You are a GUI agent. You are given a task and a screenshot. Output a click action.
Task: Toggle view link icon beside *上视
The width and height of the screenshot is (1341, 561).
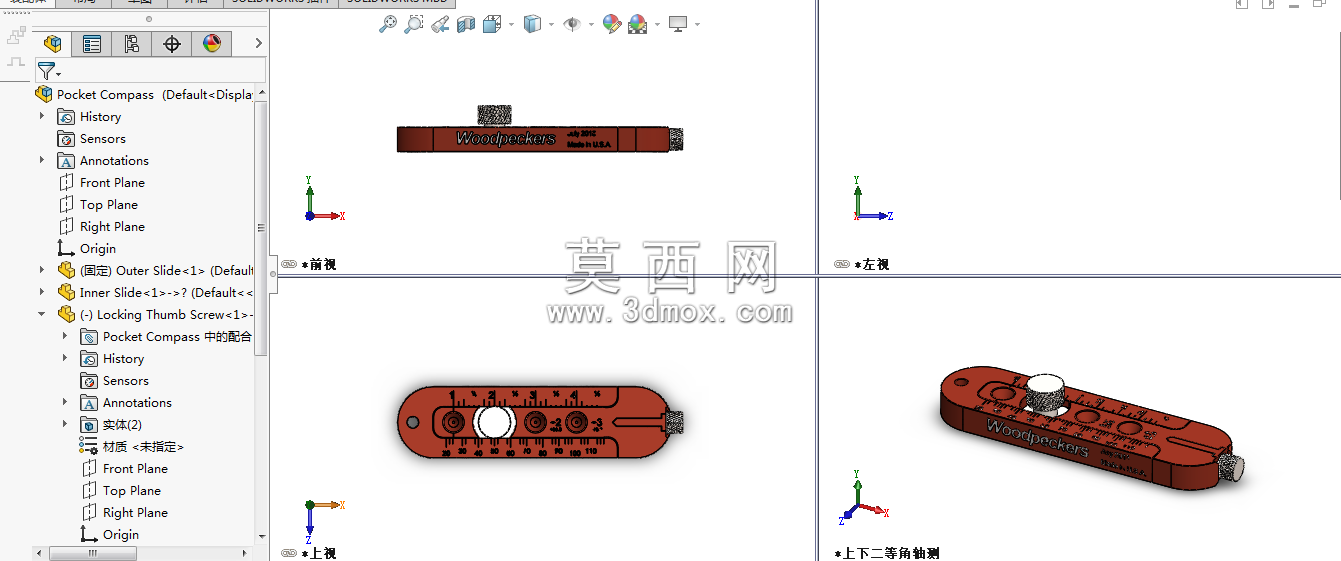pyautogui.click(x=289, y=552)
